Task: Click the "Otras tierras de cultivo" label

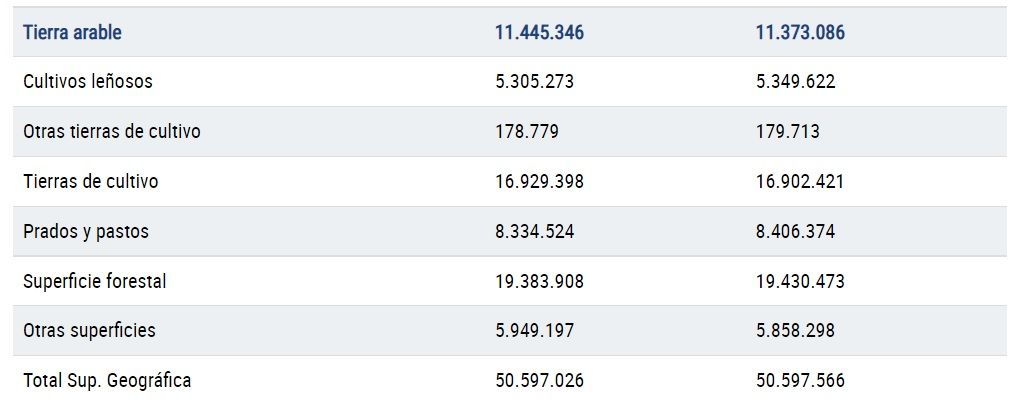Action: (112, 132)
